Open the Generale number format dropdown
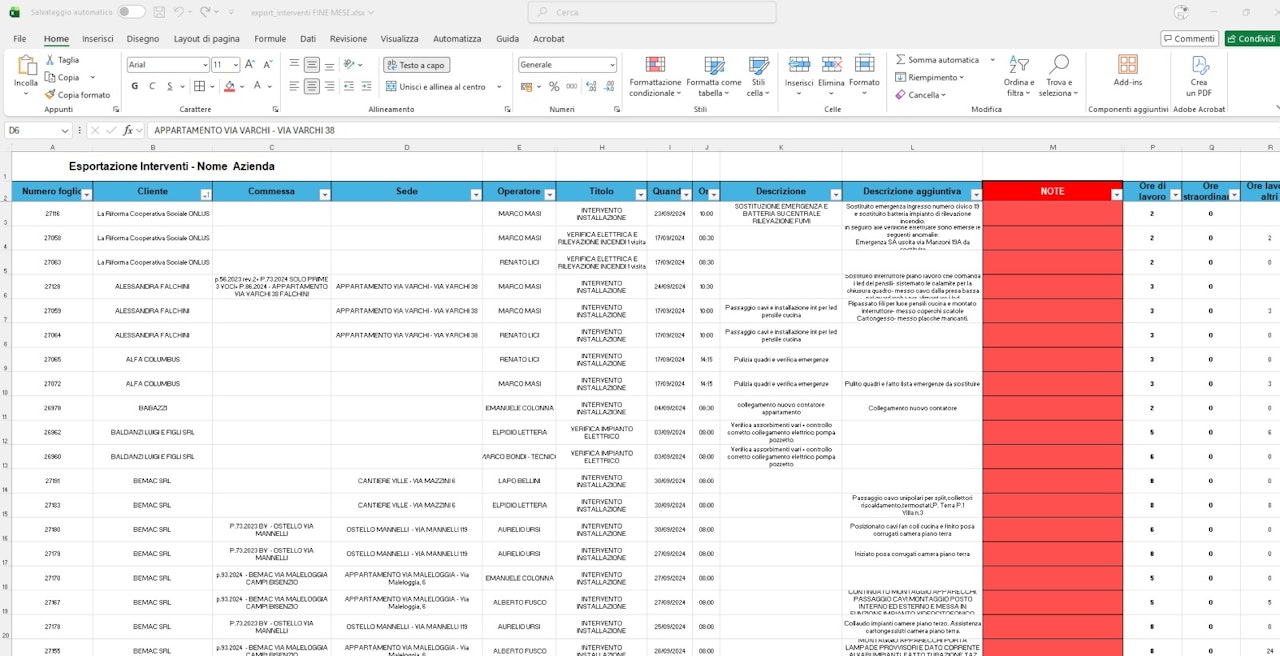 pyautogui.click(x=611, y=64)
